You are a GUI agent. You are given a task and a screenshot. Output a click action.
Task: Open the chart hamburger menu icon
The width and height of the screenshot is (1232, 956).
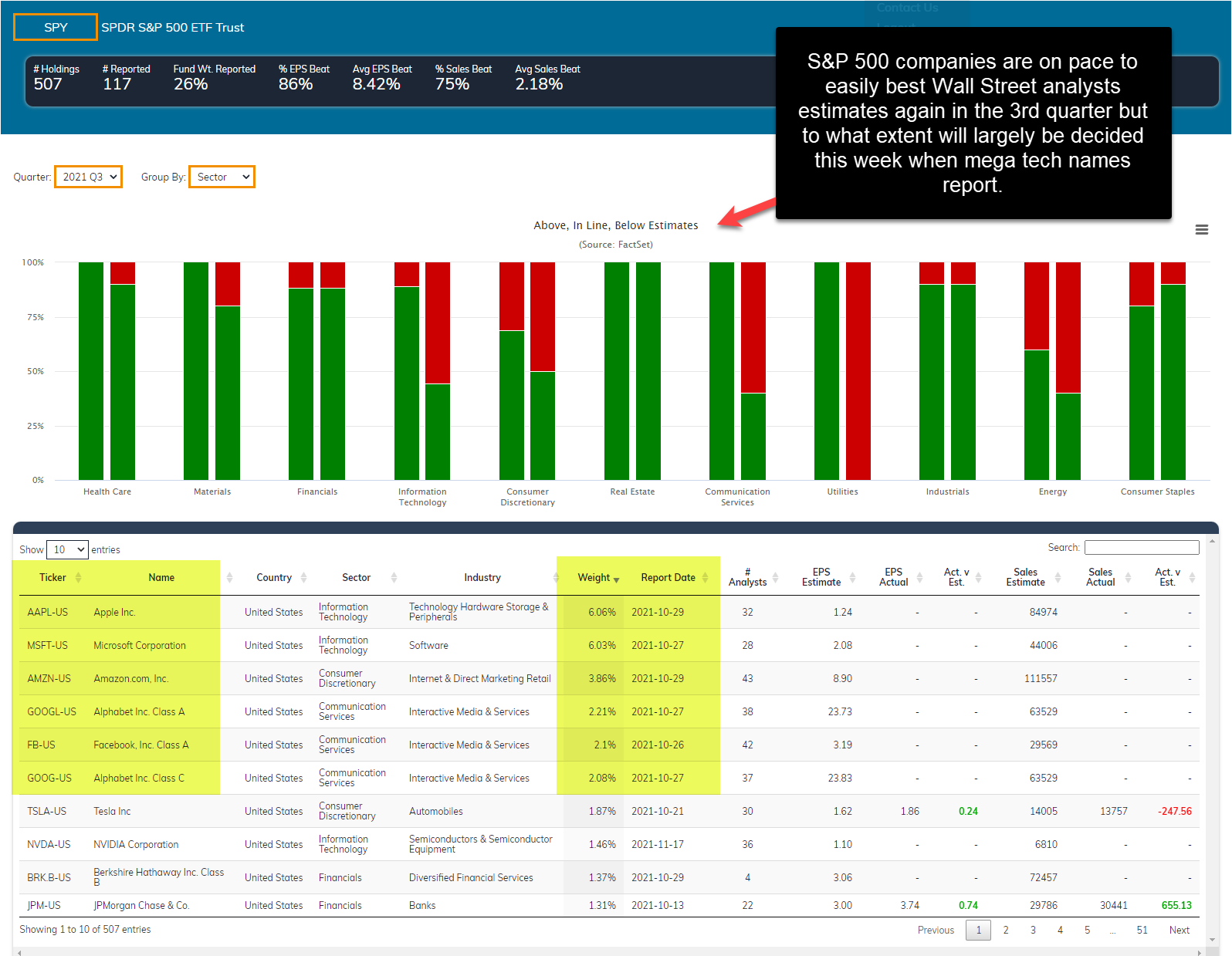coord(1201,230)
